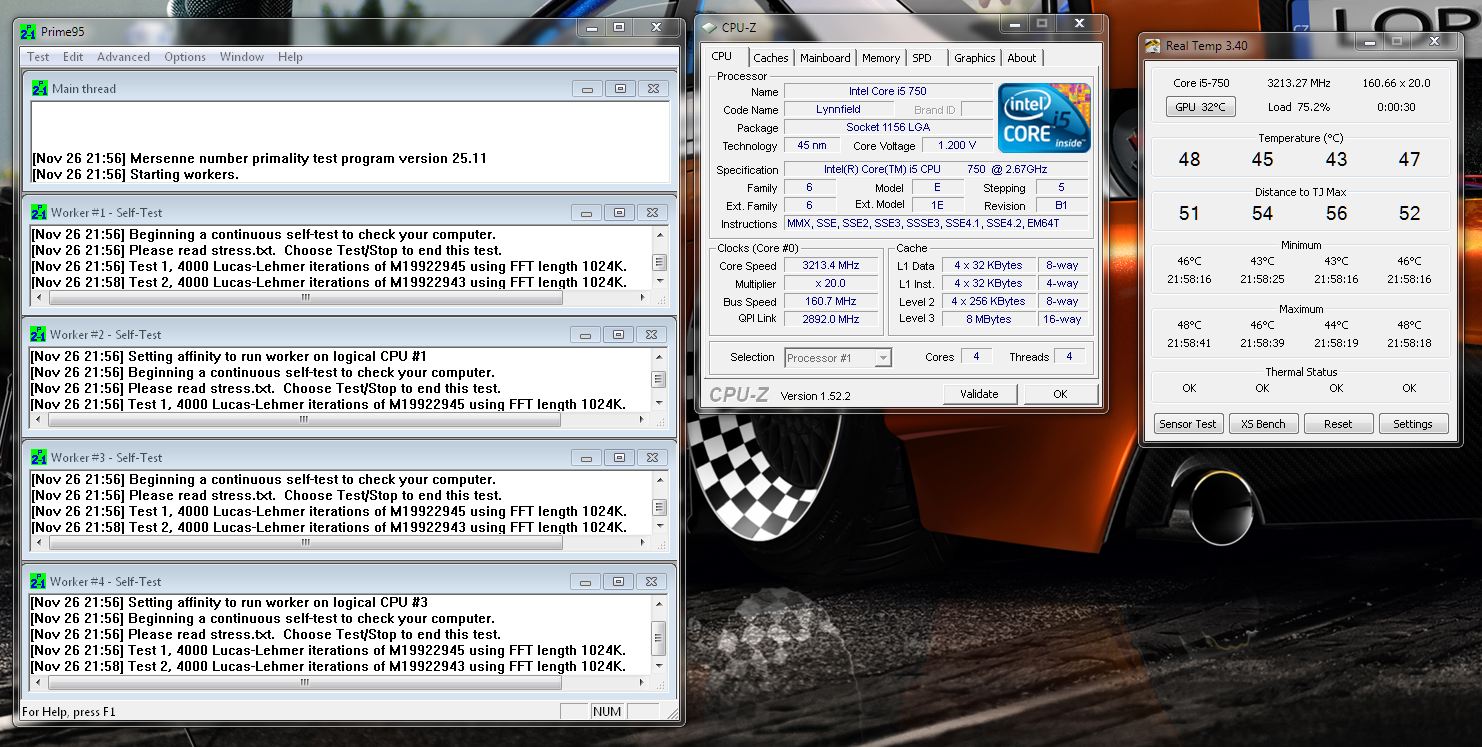Click the Level 3 cache 8 MBytes value
Screen dimensions: 1482x747
coord(988,319)
